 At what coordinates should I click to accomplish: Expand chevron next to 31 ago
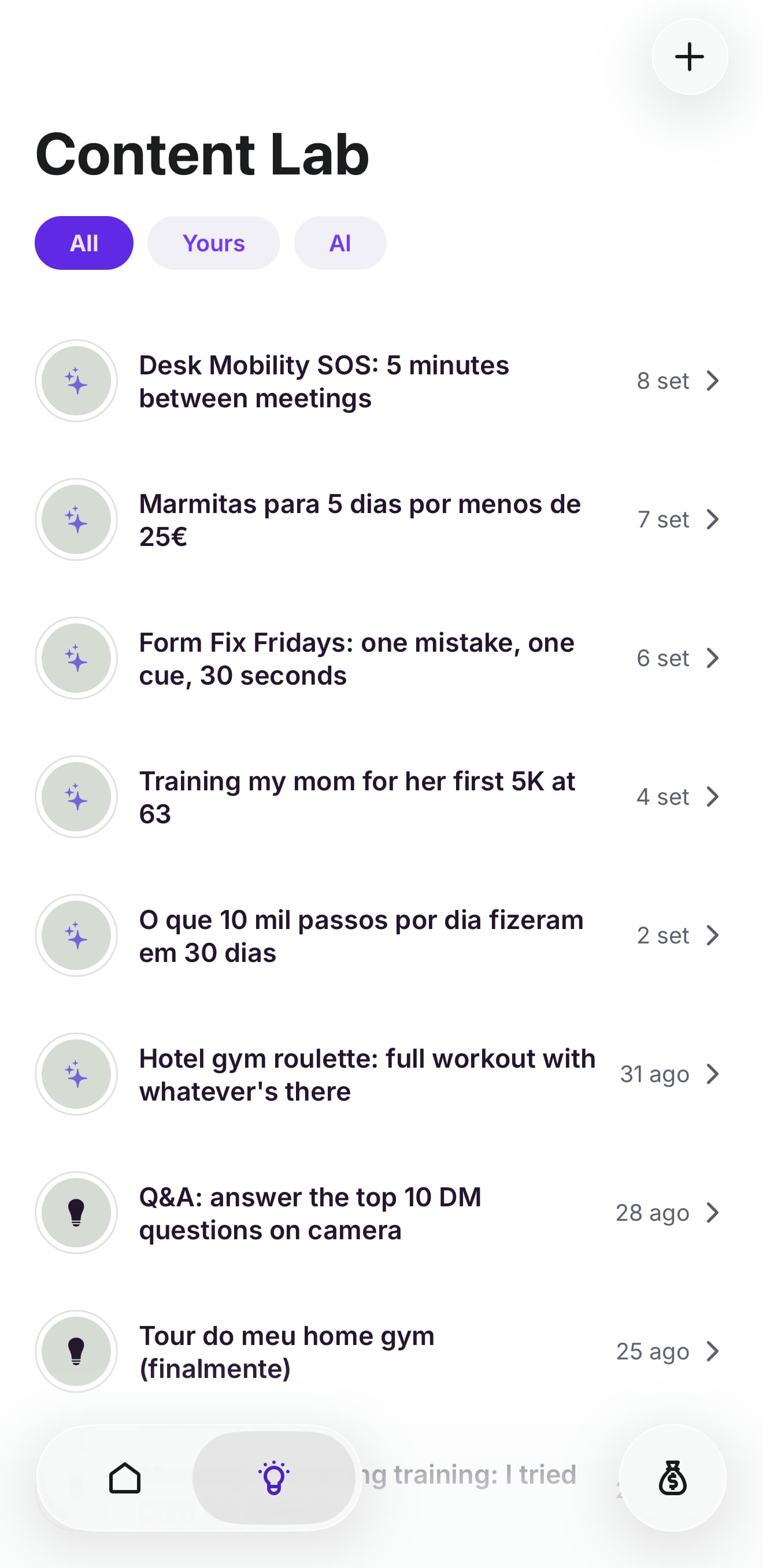tap(713, 1073)
